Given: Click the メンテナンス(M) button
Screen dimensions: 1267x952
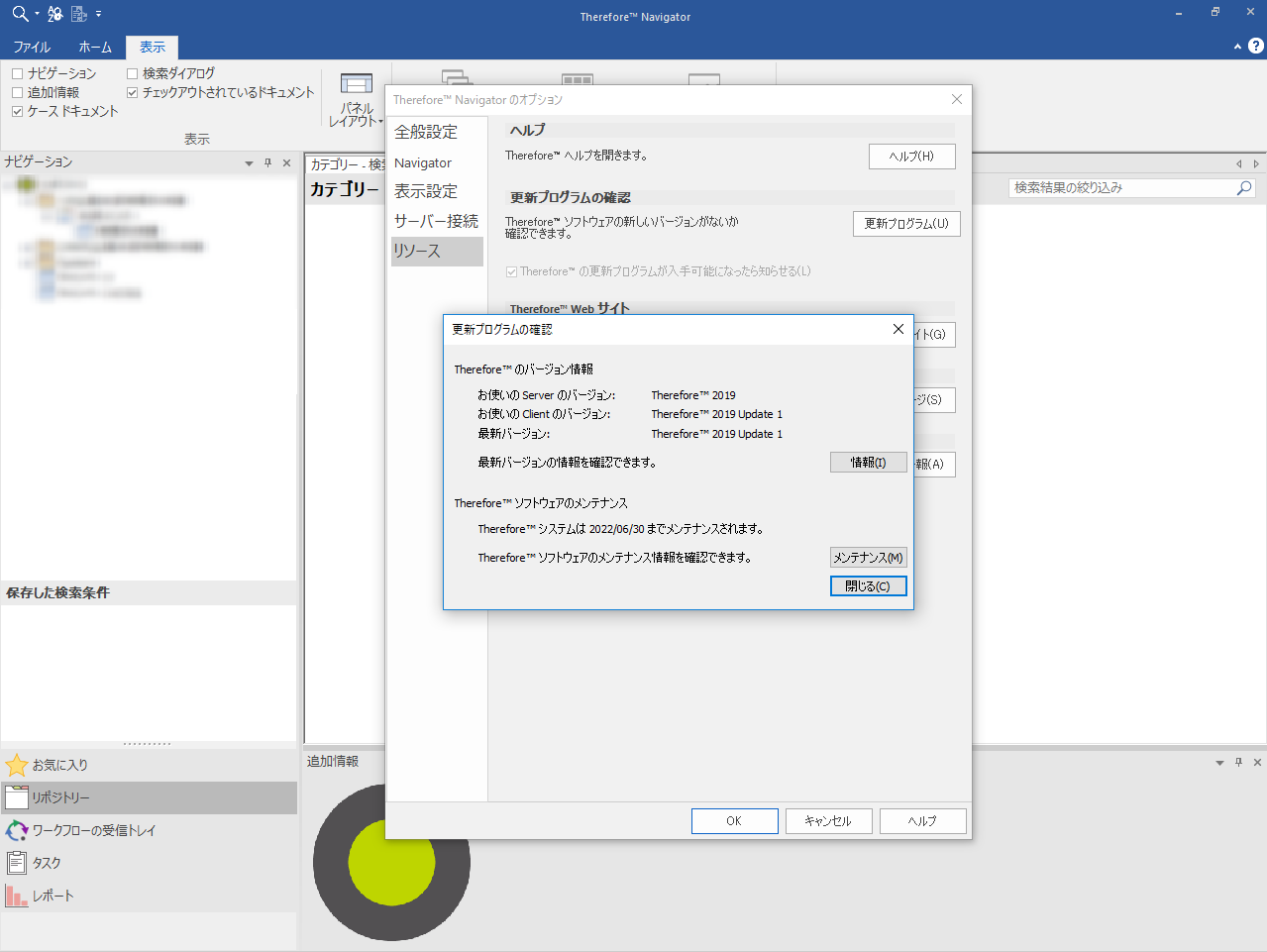Looking at the screenshot, I should point(869,558).
